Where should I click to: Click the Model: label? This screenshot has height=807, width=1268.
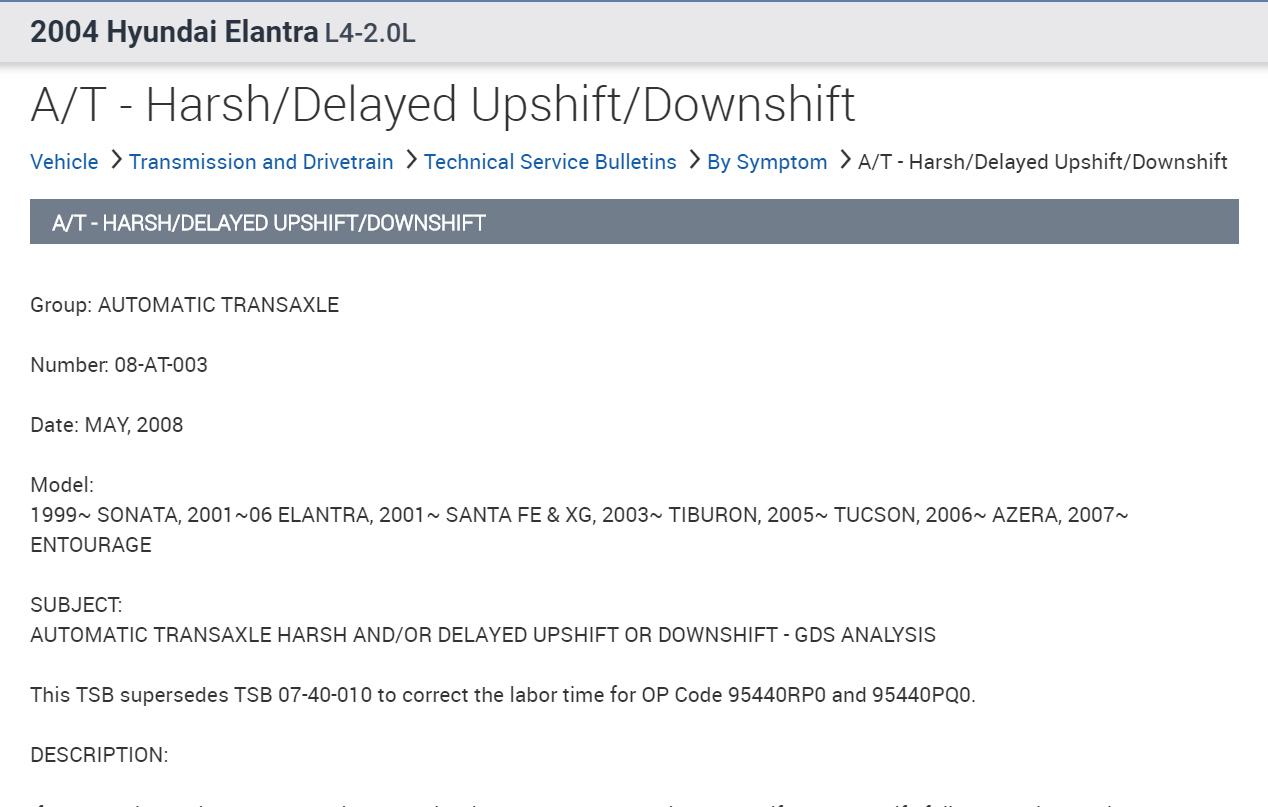(62, 486)
